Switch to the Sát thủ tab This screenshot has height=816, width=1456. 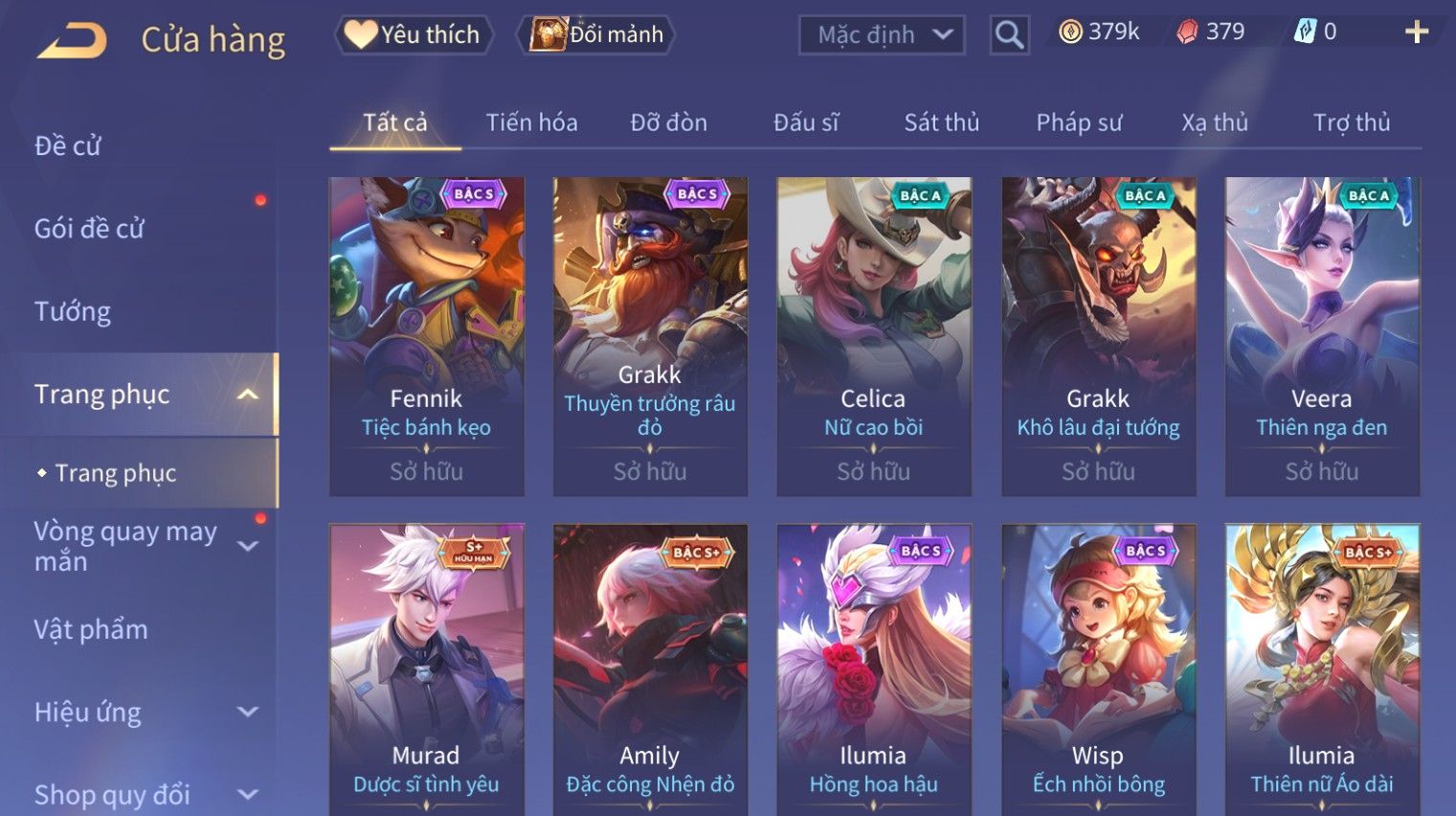click(942, 123)
